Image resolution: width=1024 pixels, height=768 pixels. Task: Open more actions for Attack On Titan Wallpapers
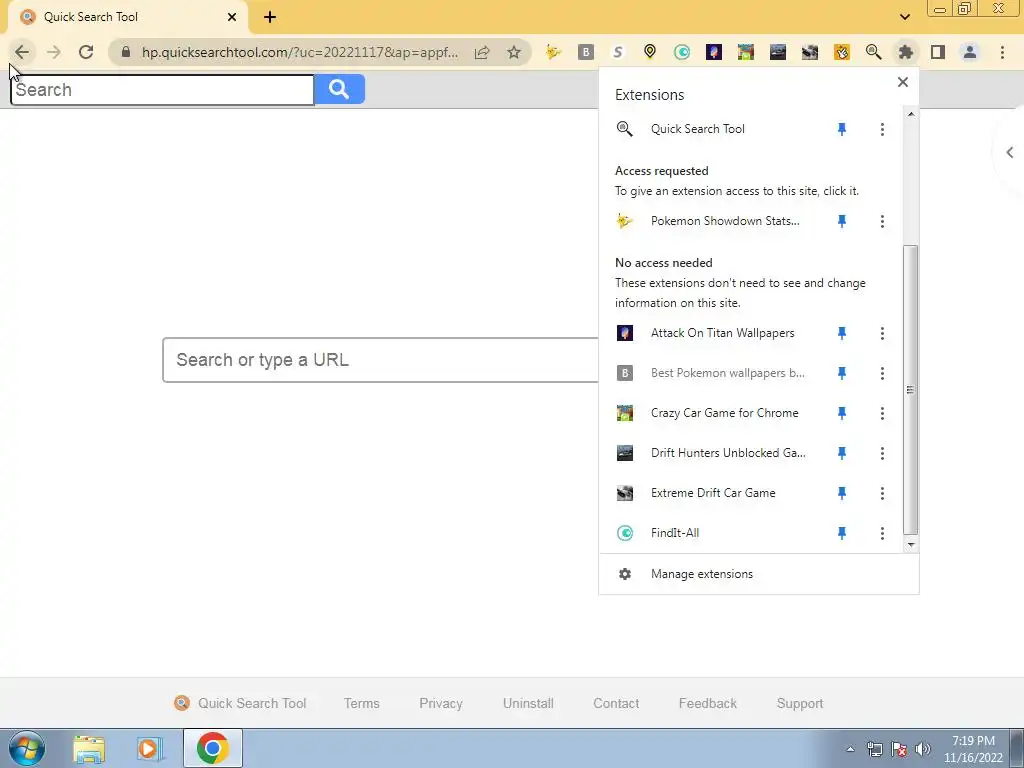pos(882,334)
